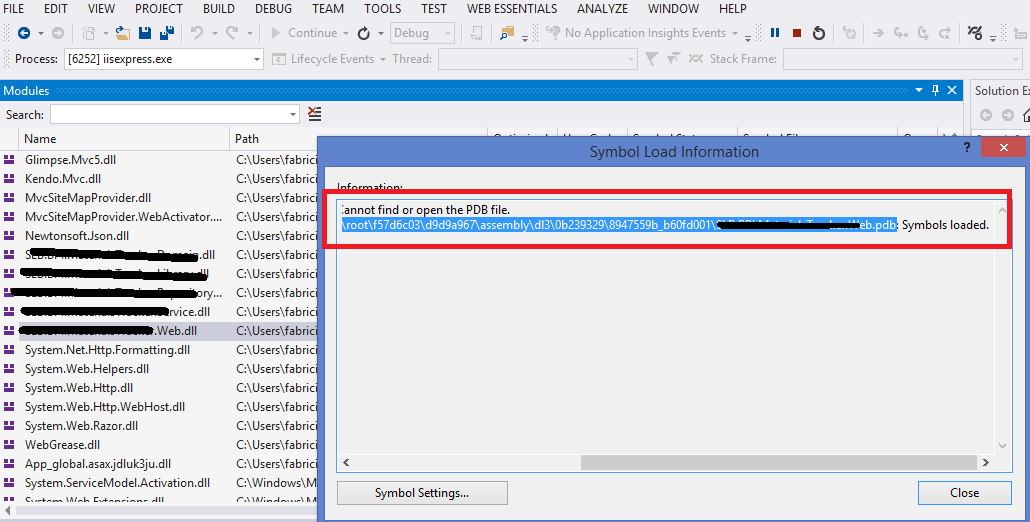This screenshot has width=1030, height=522.
Task: Click the Open File folder icon
Action: [x=123, y=33]
